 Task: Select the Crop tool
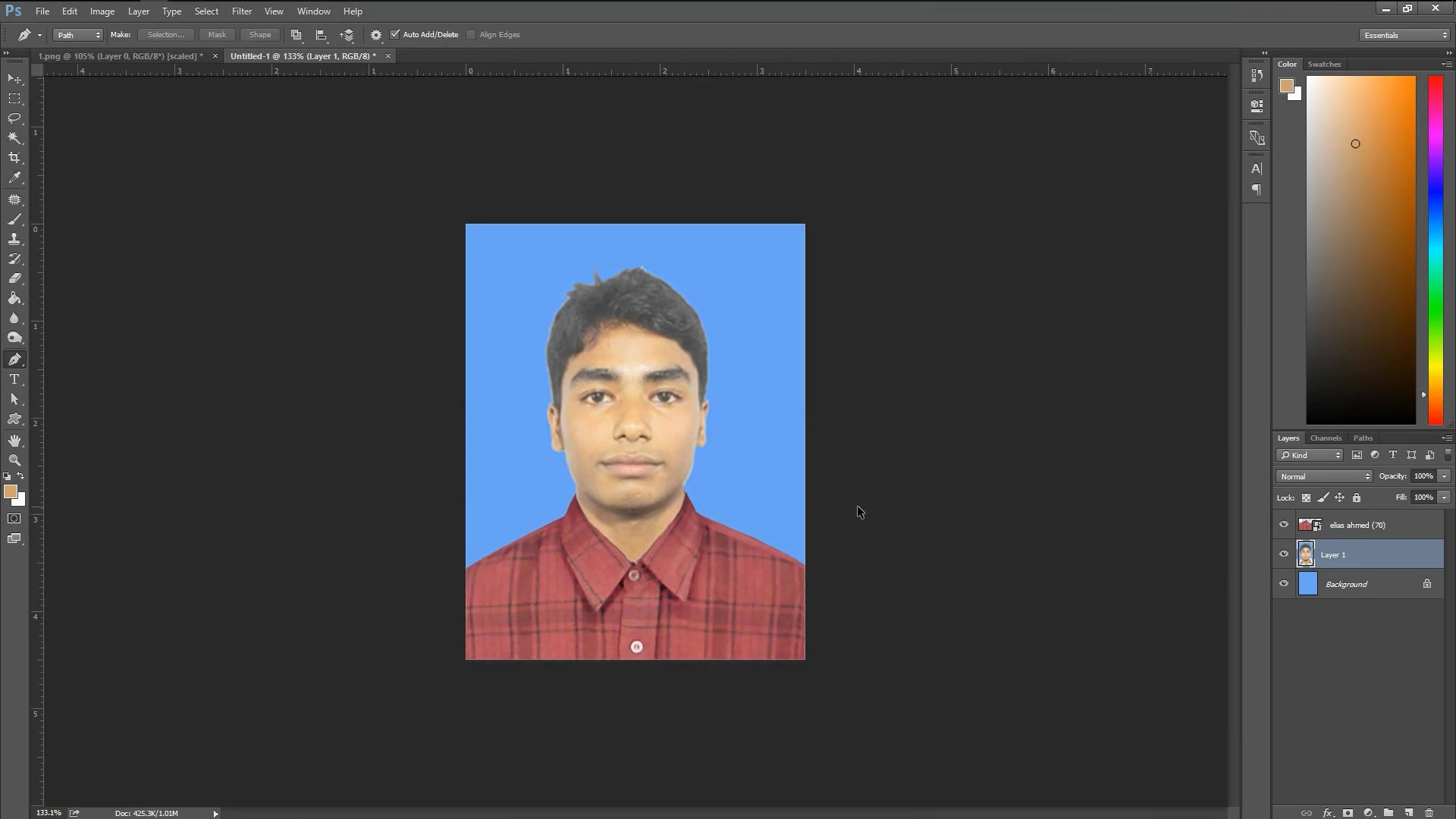click(x=14, y=158)
